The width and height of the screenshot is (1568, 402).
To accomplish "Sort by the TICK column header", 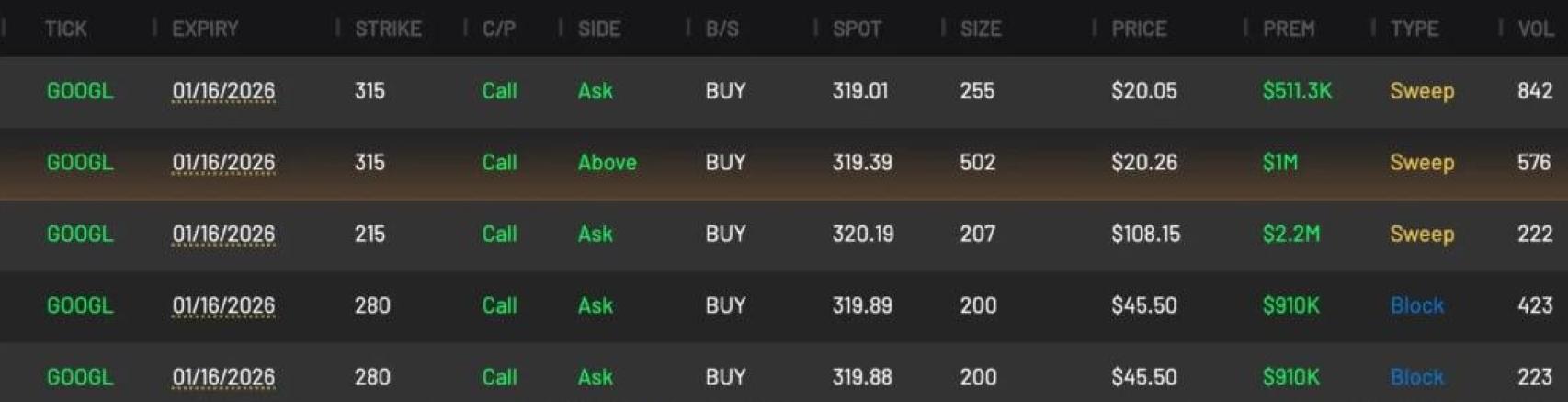I will click(65, 29).
